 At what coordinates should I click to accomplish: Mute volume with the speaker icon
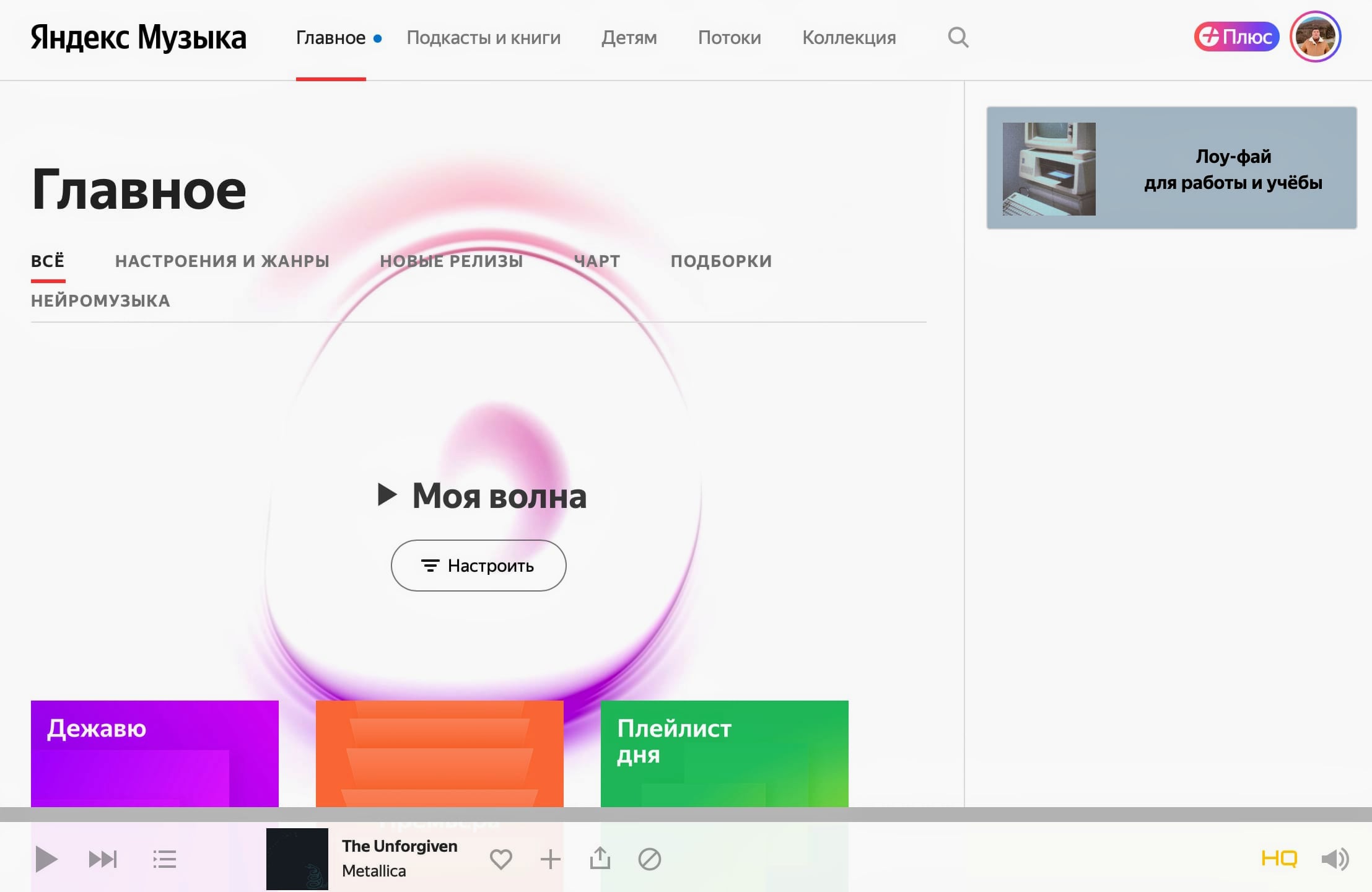click(x=1334, y=859)
